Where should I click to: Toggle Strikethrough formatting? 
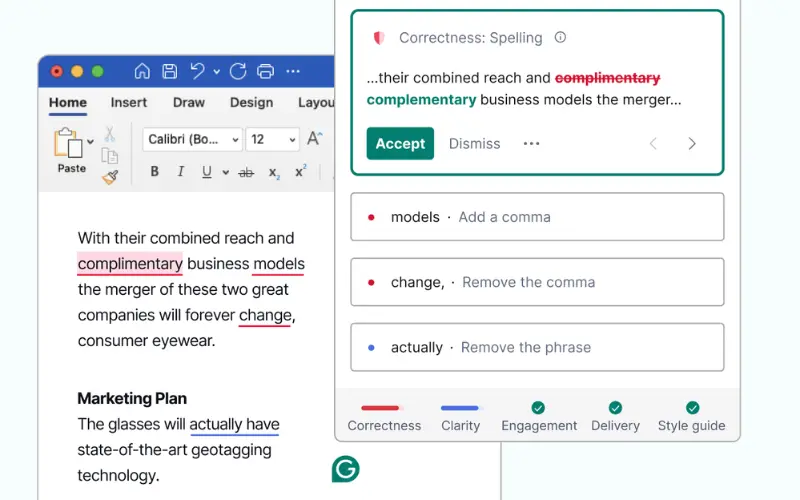246,172
